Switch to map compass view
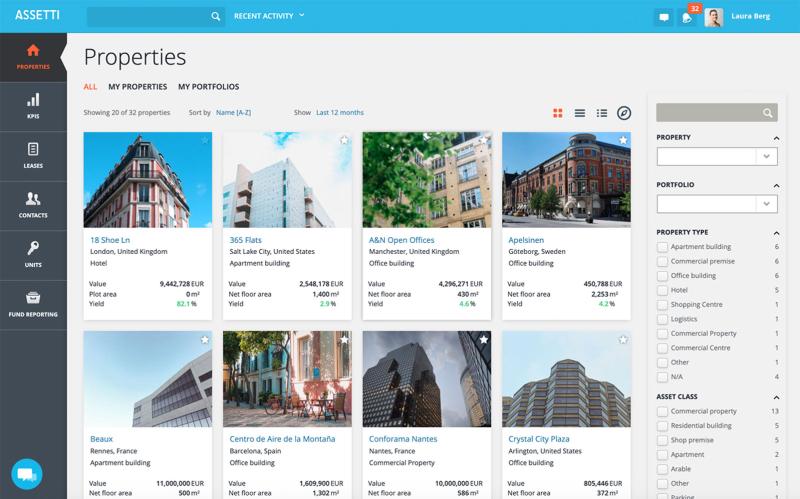This screenshot has height=499, width=800. point(624,113)
